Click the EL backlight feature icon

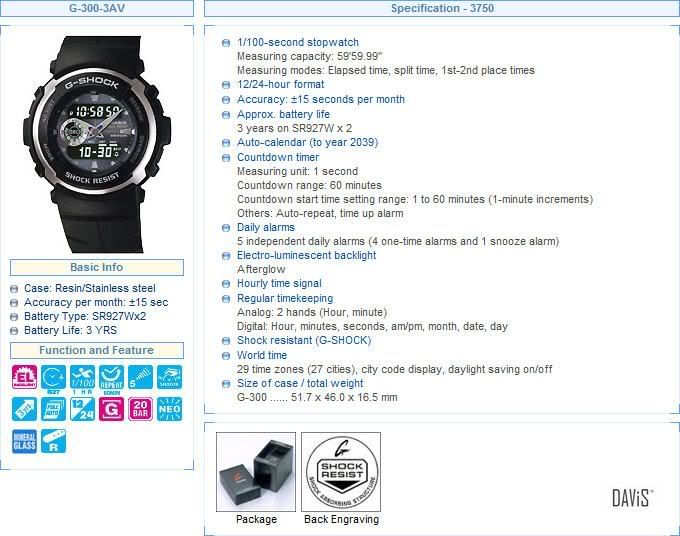pyautogui.click(x=24, y=377)
